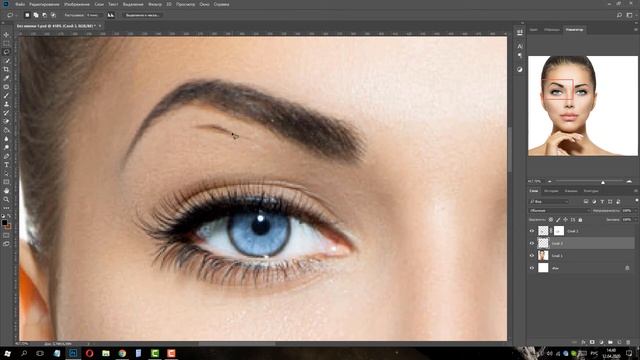Select the Hand tool
The height and width of the screenshot is (360, 640).
(x=6, y=191)
